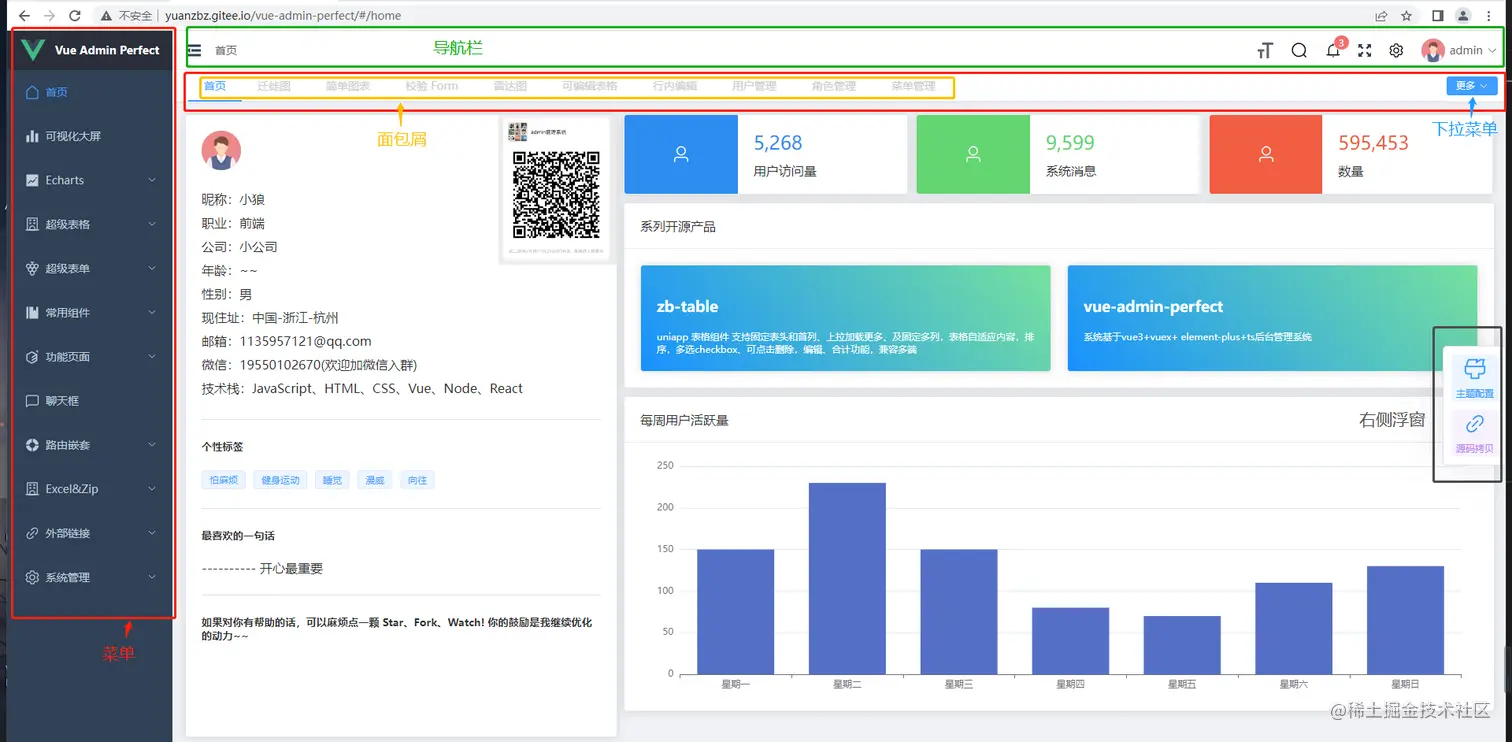
Task: Expand the 系统管理 submenu chevron
Action: (x=152, y=577)
